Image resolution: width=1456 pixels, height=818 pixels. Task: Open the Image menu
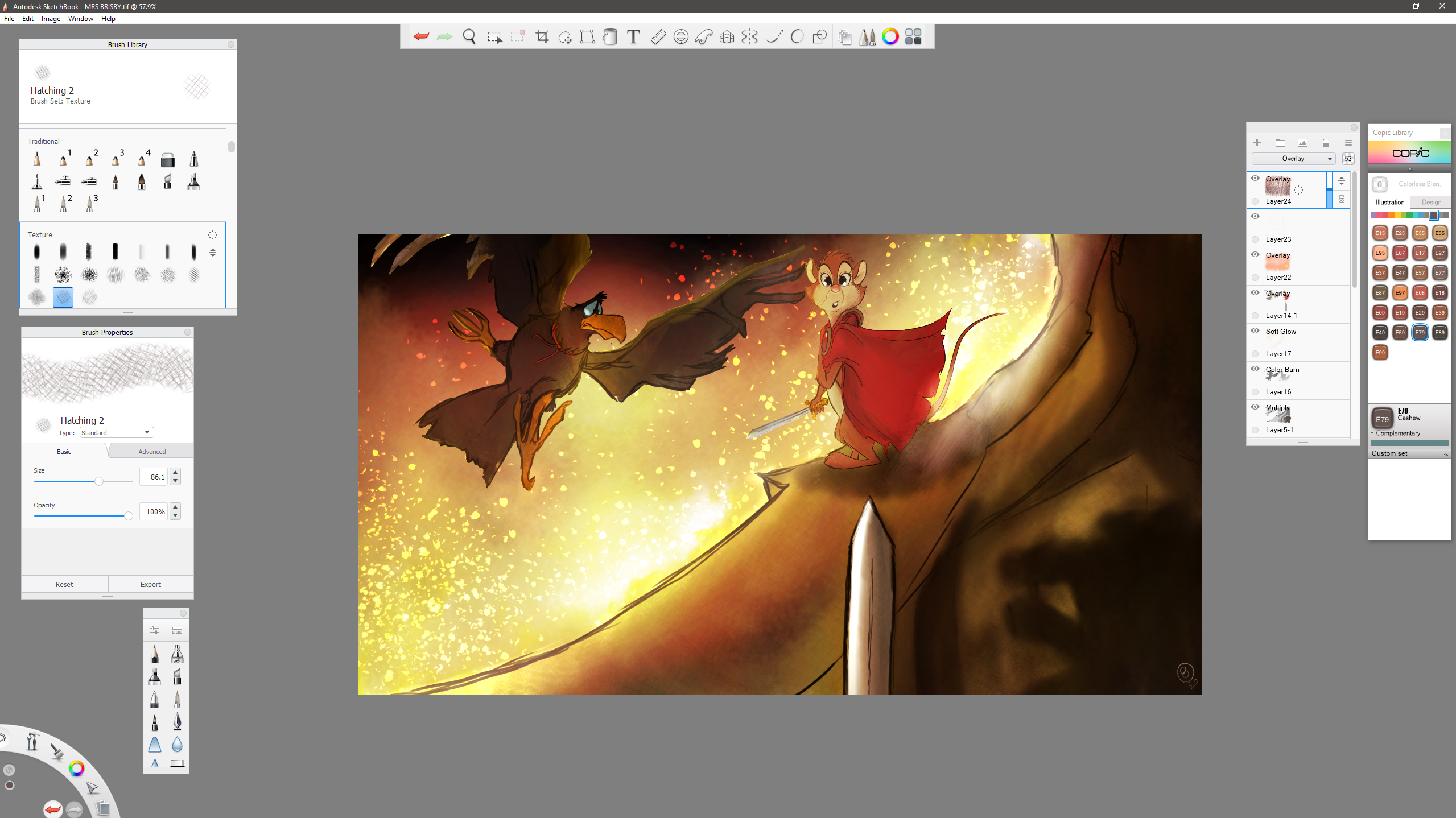coord(51,19)
